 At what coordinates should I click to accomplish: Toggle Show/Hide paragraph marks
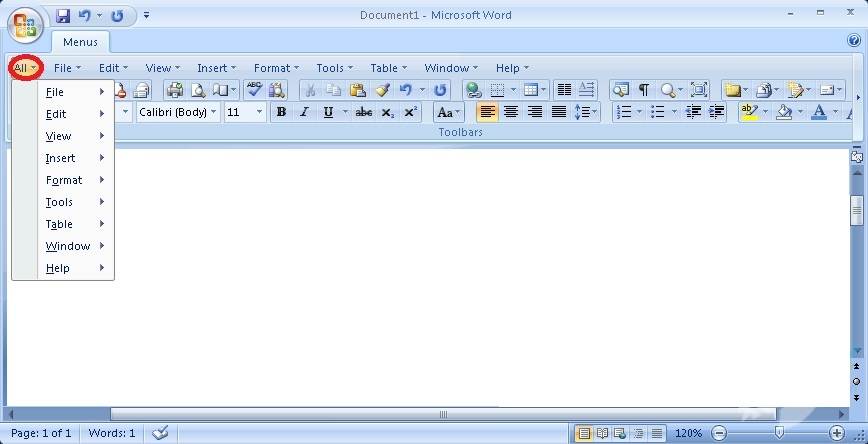point(643,90)
